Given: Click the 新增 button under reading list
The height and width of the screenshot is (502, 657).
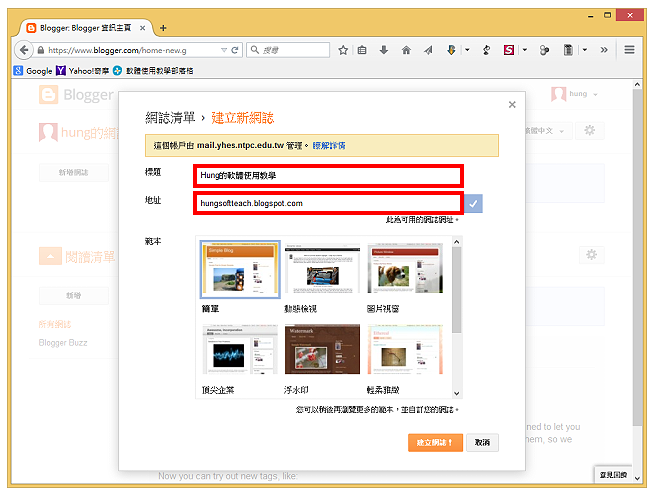Looking at the screenshot, I should click(74, 296).
